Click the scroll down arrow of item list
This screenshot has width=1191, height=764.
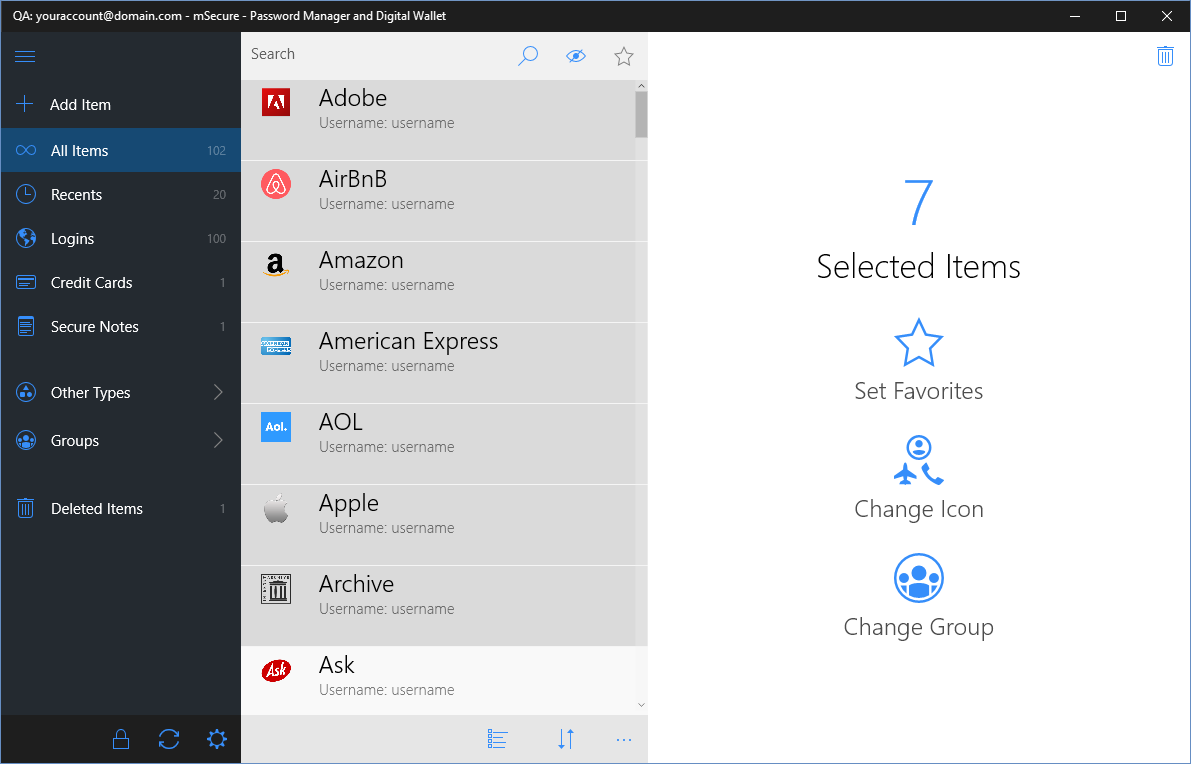tap(641, 705)
